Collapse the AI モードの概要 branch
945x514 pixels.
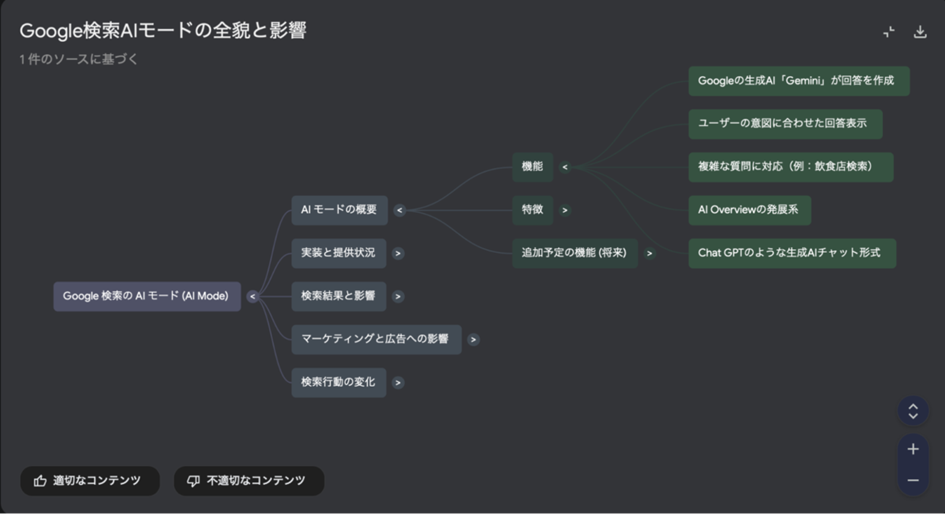(399, 210)
